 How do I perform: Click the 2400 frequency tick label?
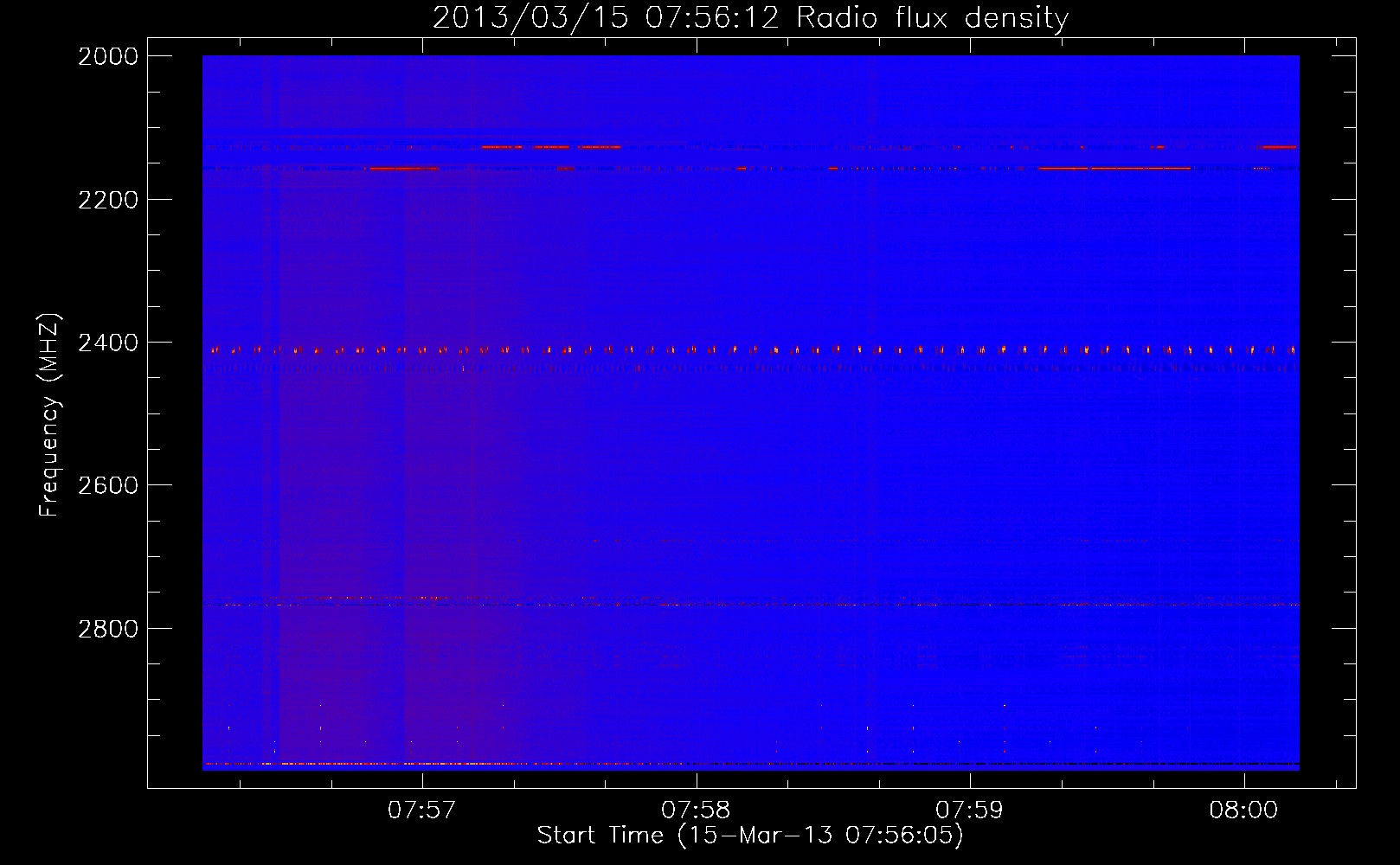108,343
